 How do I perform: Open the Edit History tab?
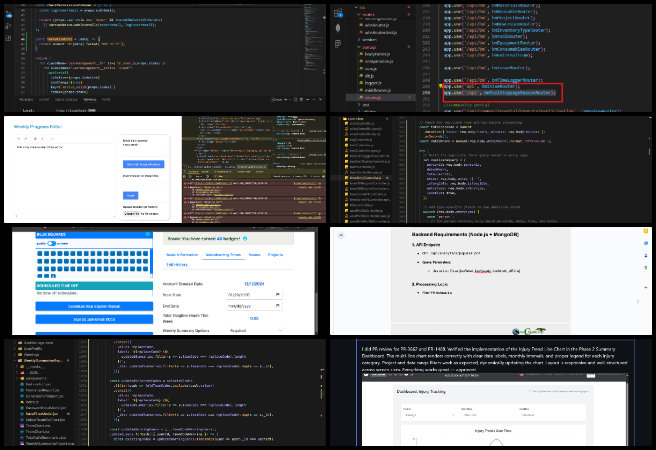(177, 264)
